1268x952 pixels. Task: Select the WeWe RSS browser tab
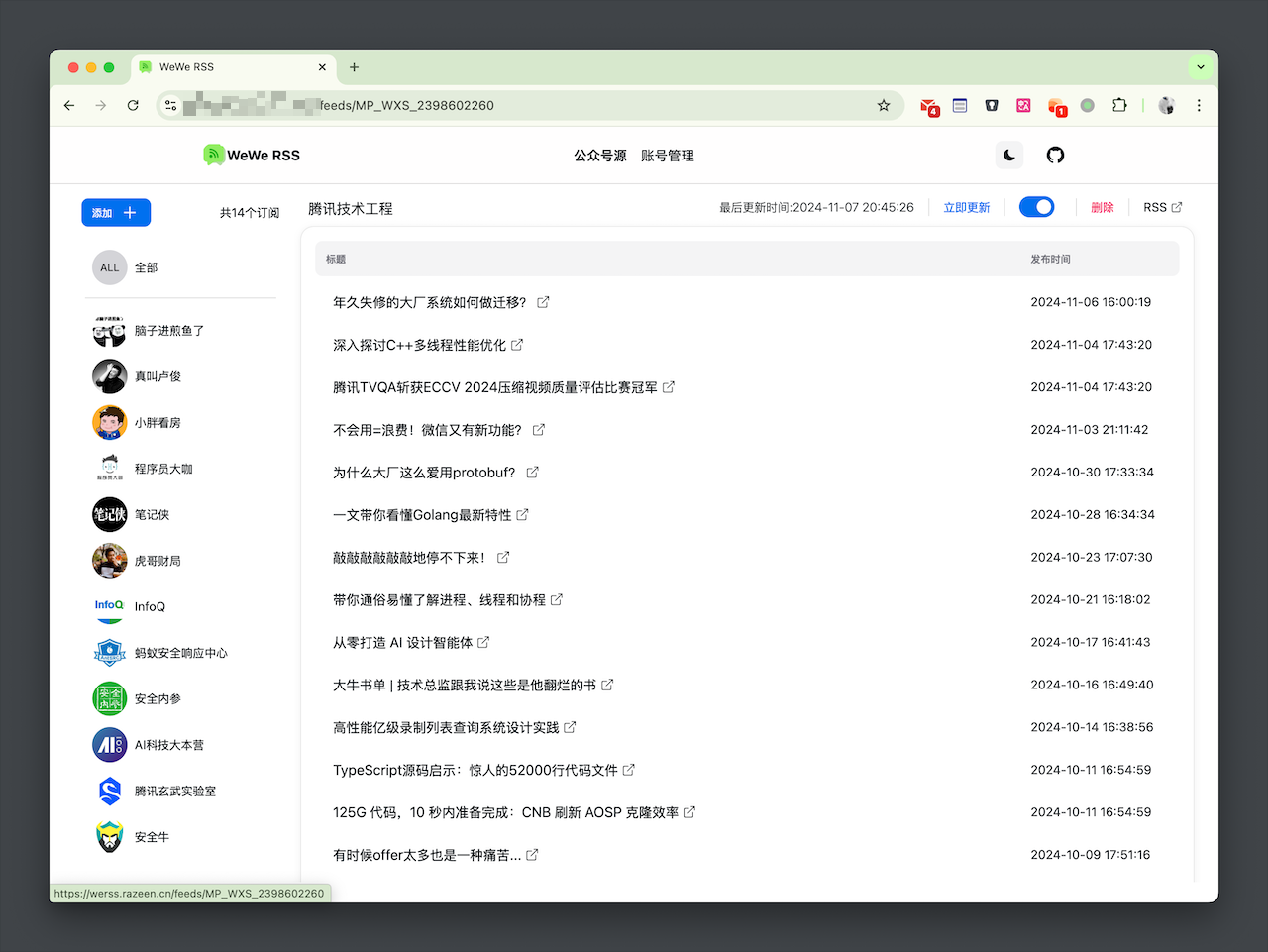(234, 67)
